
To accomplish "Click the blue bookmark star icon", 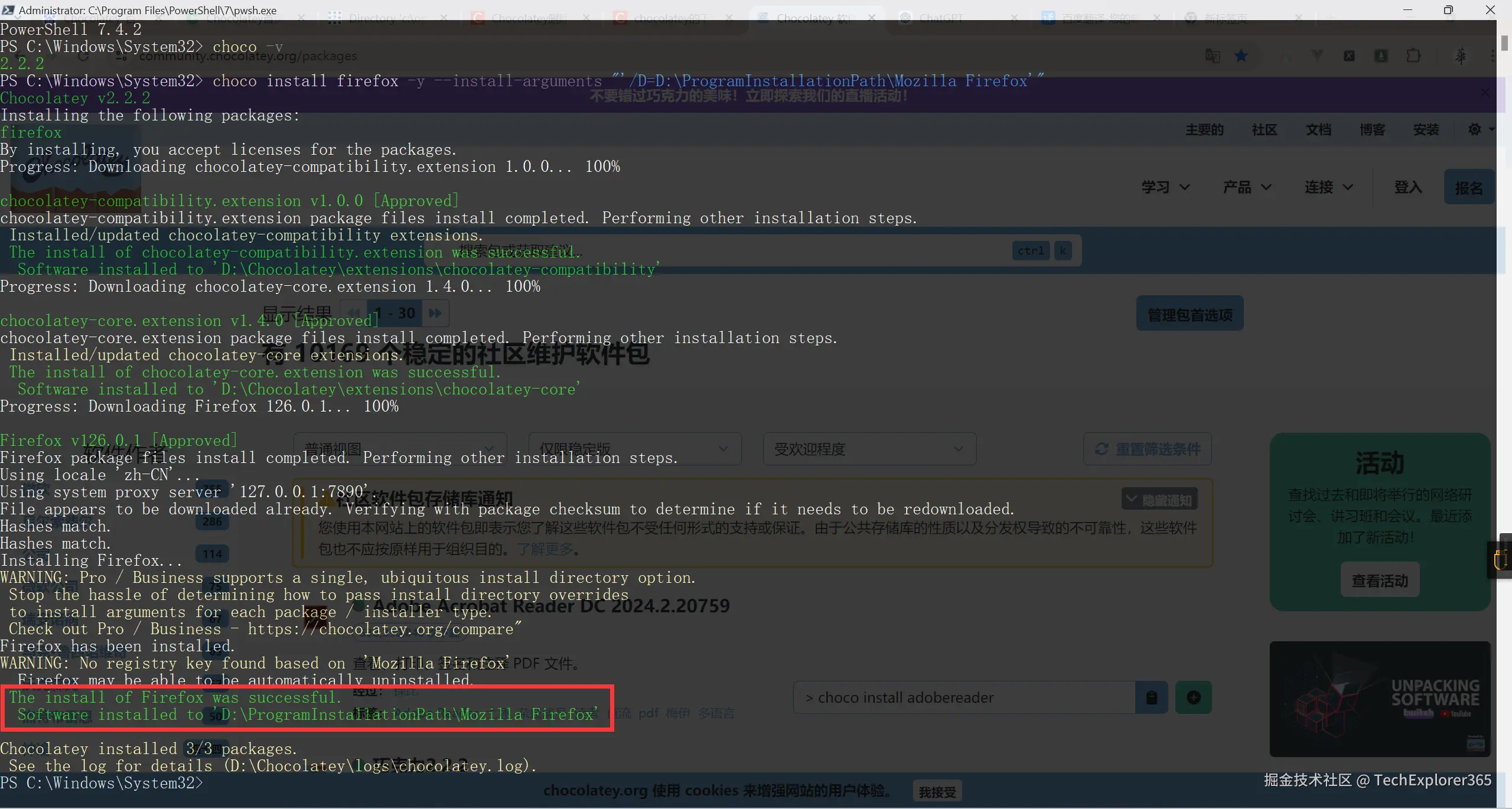I will click(x=1241, y=56).
